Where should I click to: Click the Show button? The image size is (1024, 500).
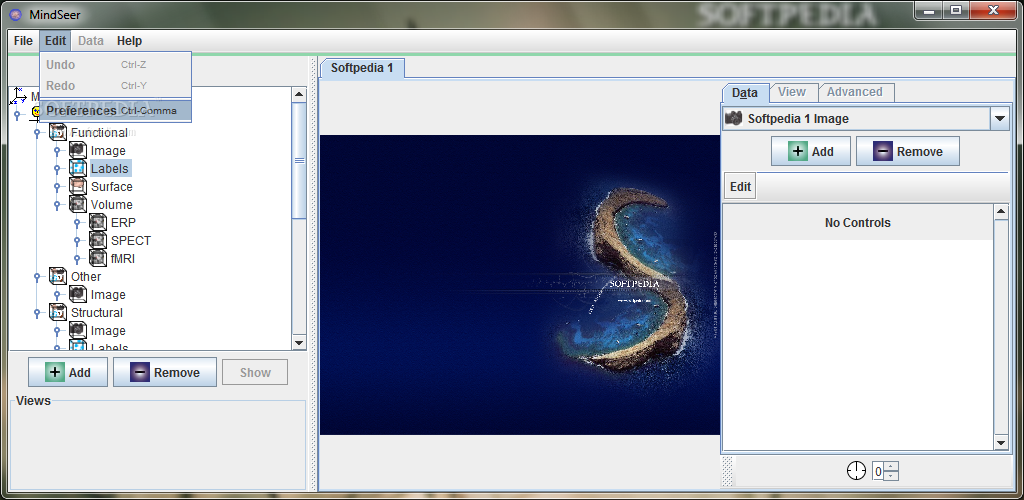(255, 373)
